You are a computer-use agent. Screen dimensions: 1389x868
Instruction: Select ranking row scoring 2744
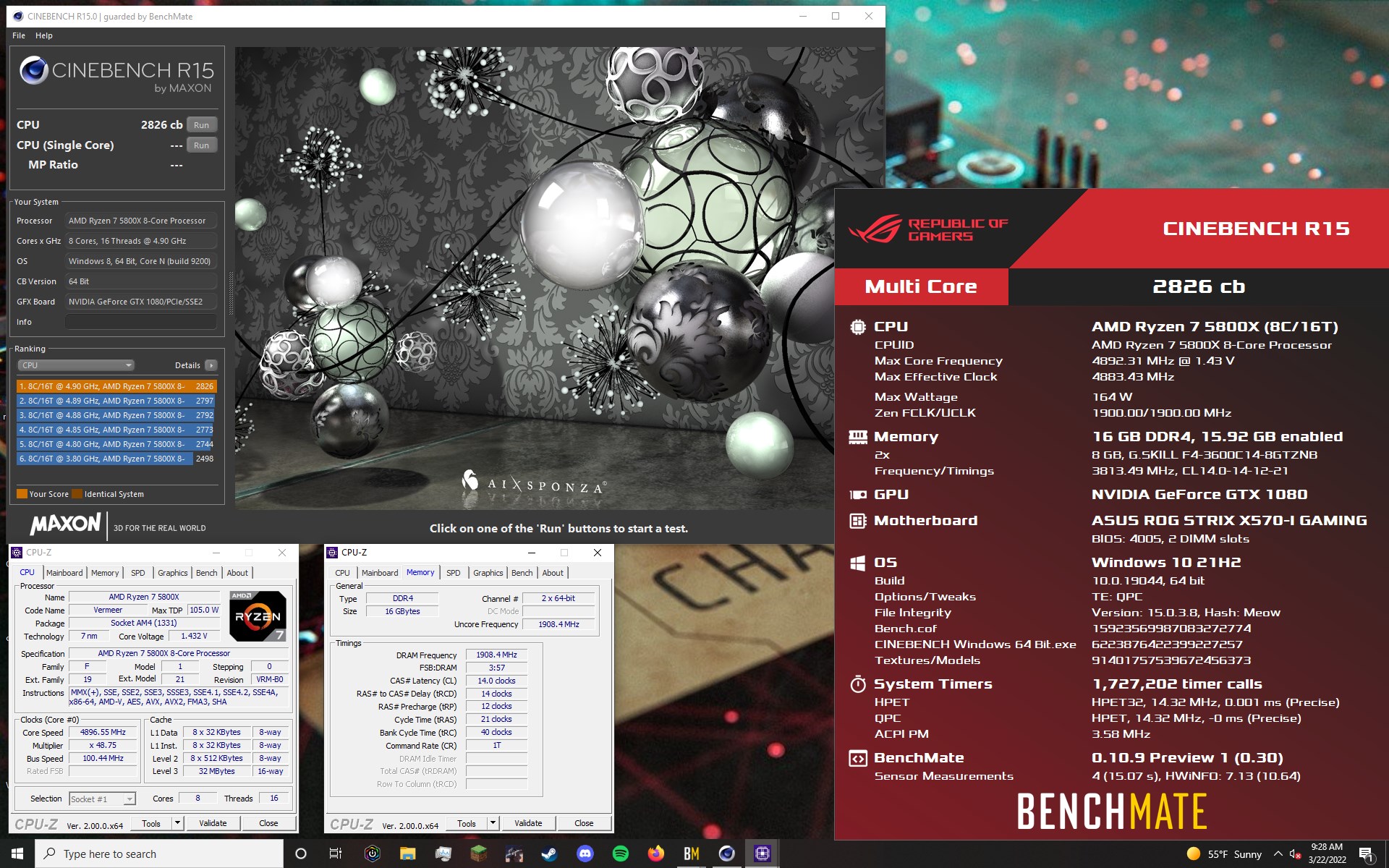(x=116, y=444)
